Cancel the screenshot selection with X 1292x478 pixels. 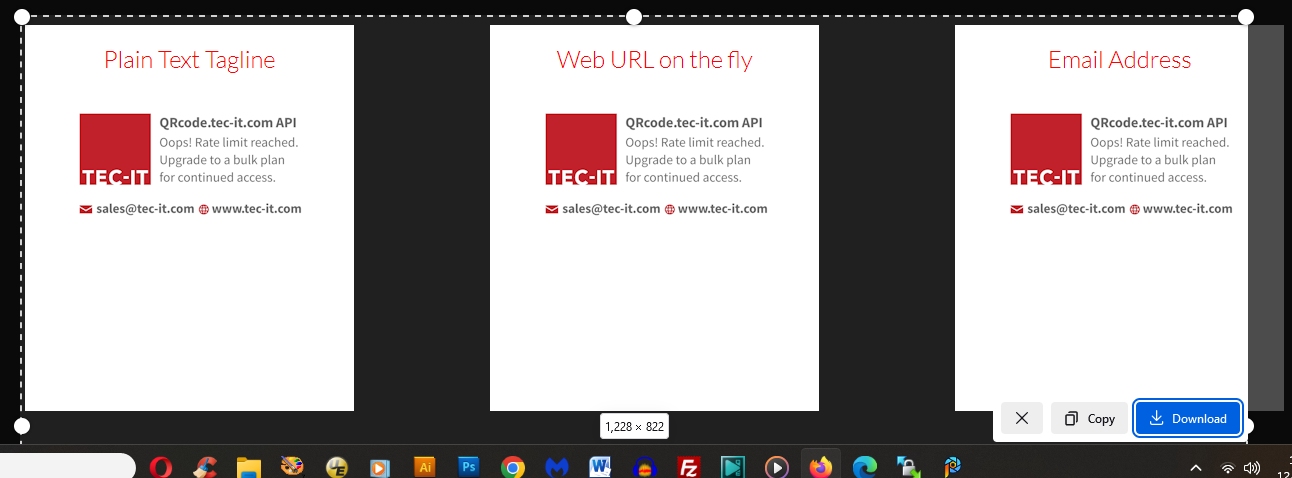coord(1021,419)
